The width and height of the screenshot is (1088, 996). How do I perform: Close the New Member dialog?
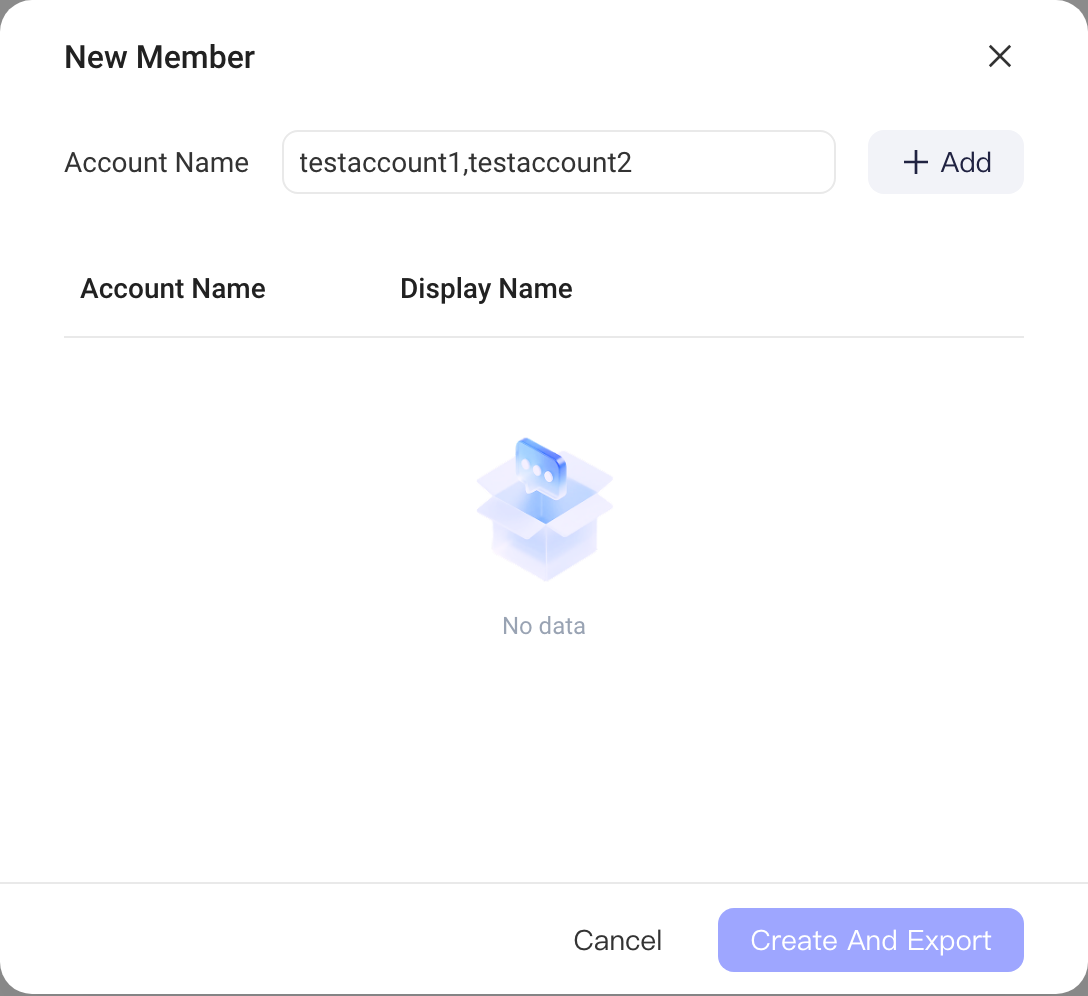coord(999,56)
